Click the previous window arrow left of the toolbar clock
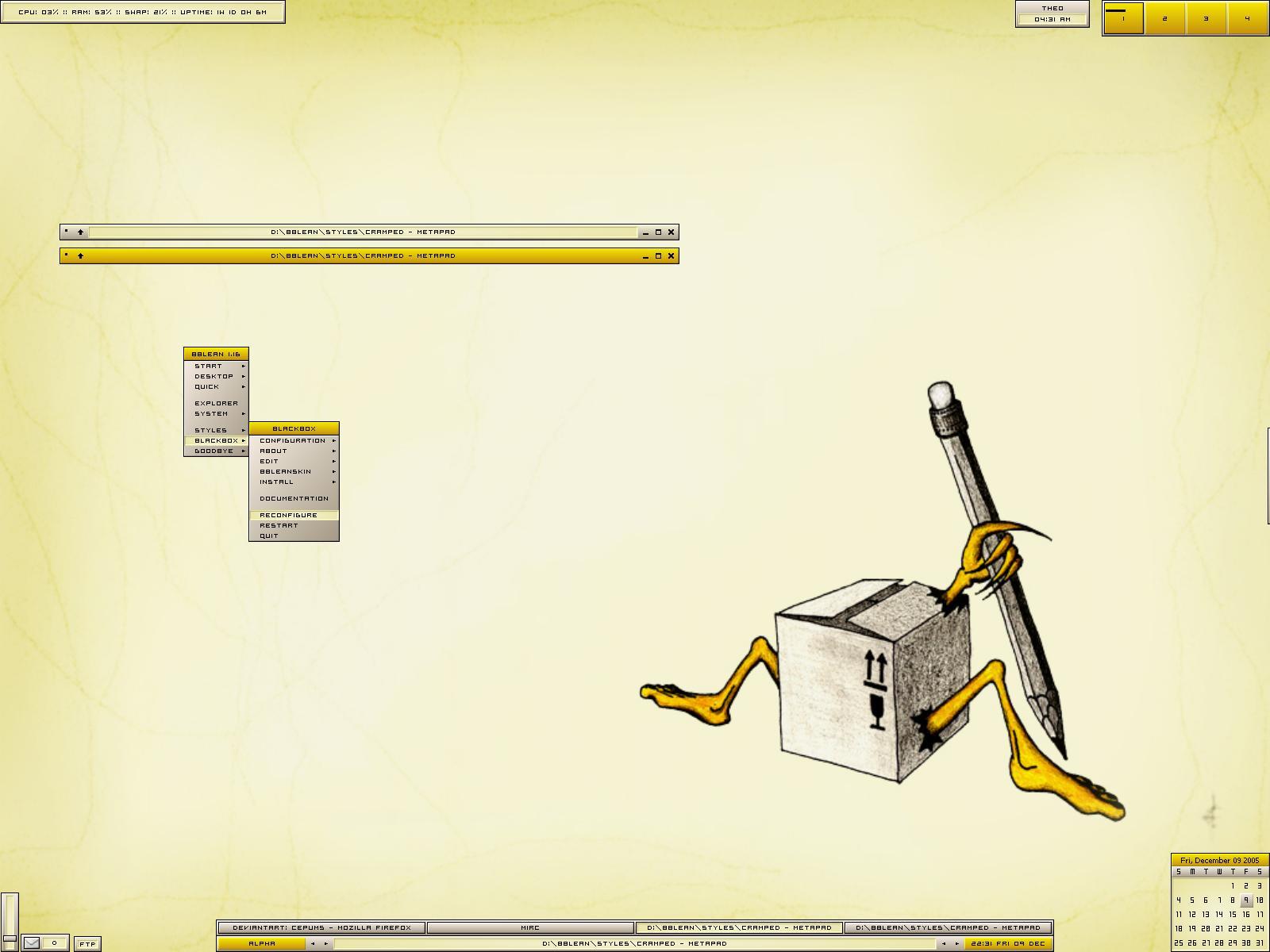1270x952 pixels. coord(944,944)
